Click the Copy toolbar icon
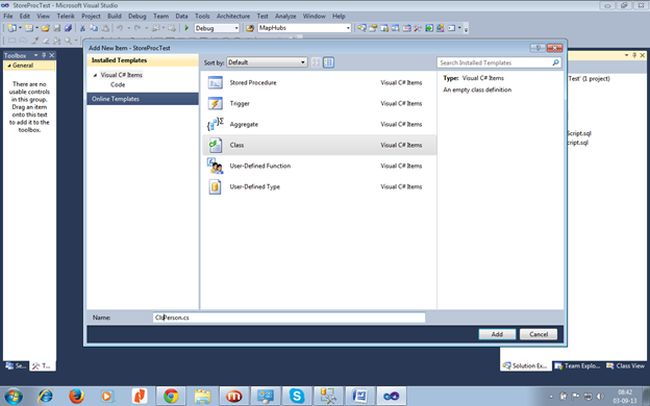This screenshot has width=650, height=406. pos(94,28)
